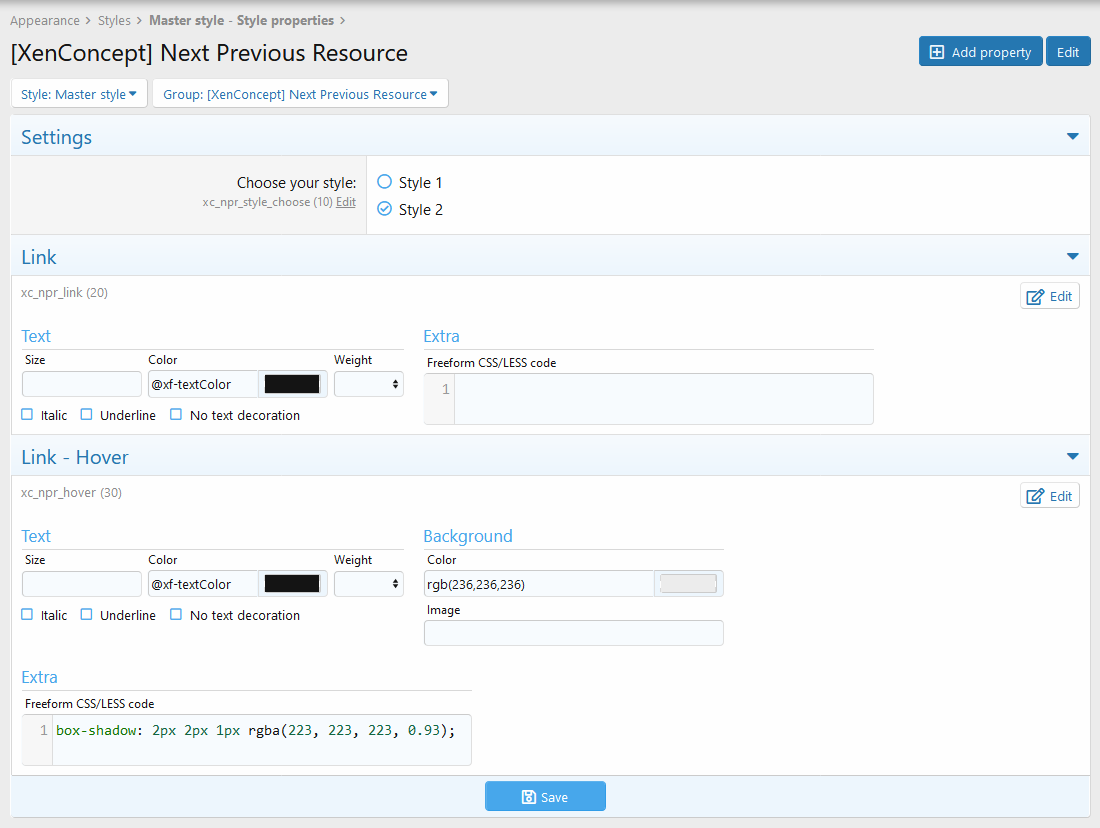Click the pencil icon for xc_npr_link Edit
The width and height of the screenshot is (1100, 828).
pyautogui.click(x=1035, y=297)
